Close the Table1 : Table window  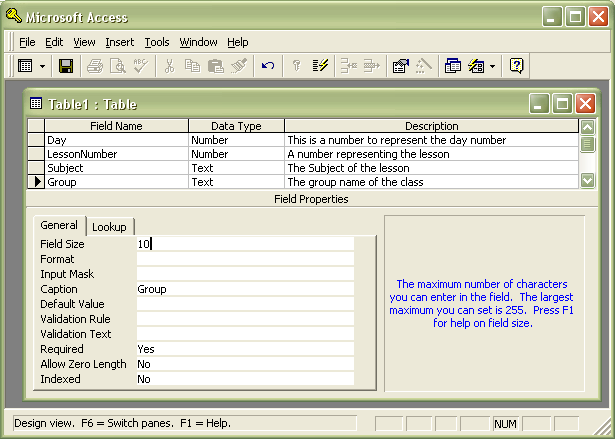(586, 104)
